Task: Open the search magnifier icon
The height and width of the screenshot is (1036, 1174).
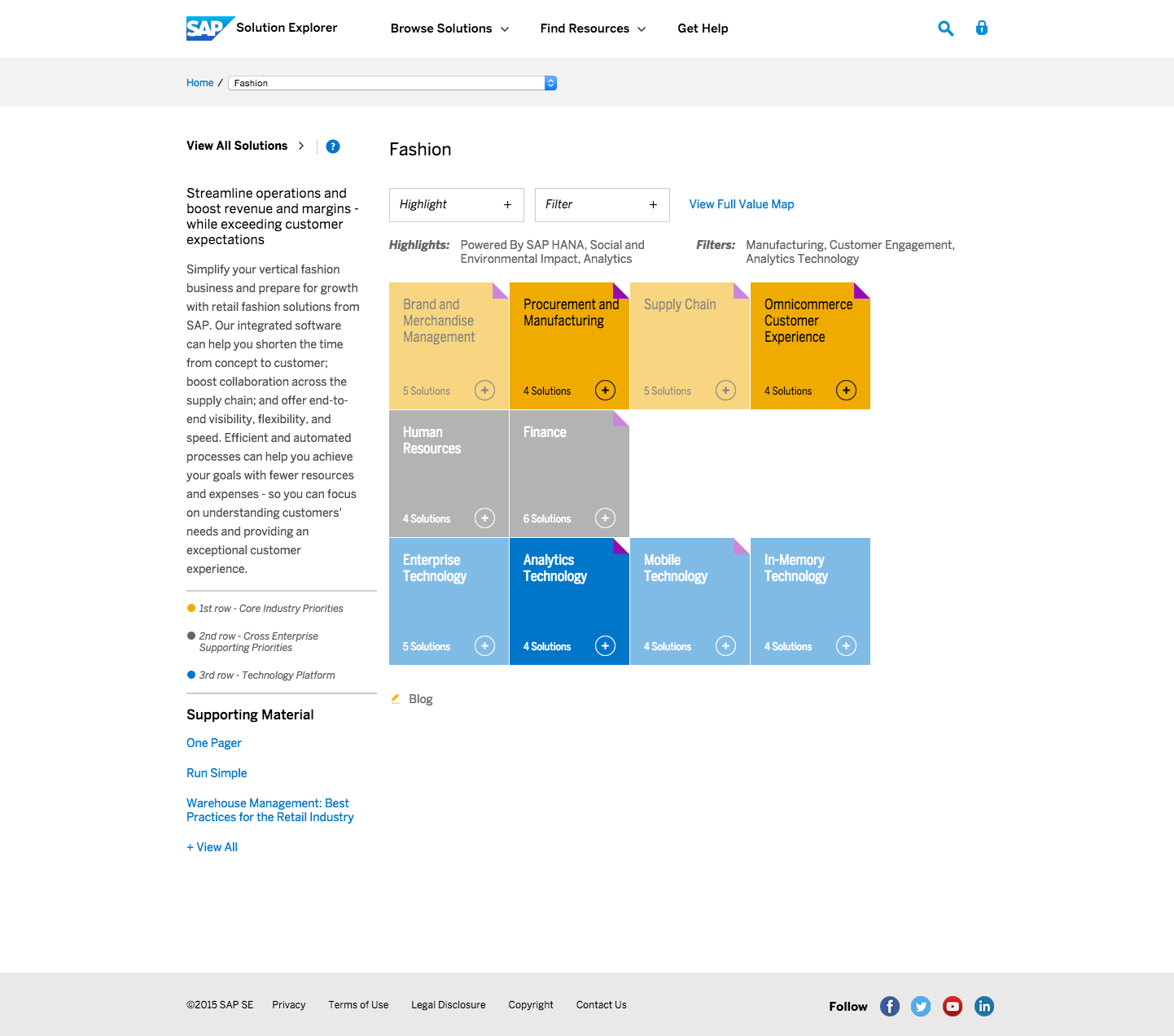Action: [x=945, y=28]
